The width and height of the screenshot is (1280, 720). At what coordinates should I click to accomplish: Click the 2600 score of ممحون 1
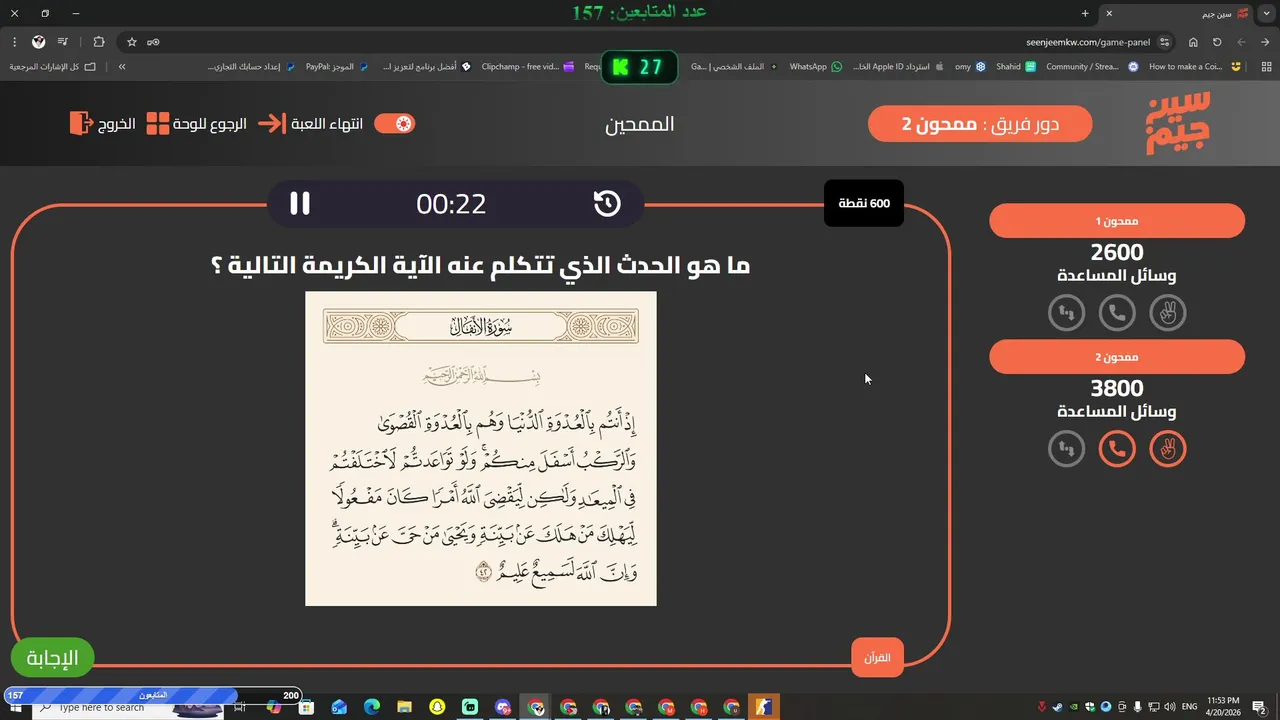tap(1117, 253)
